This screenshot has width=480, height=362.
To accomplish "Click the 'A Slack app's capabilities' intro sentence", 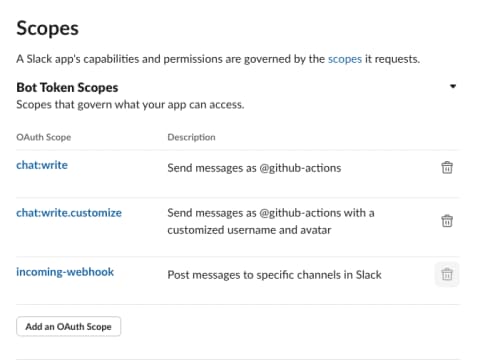I will point(218,59).
